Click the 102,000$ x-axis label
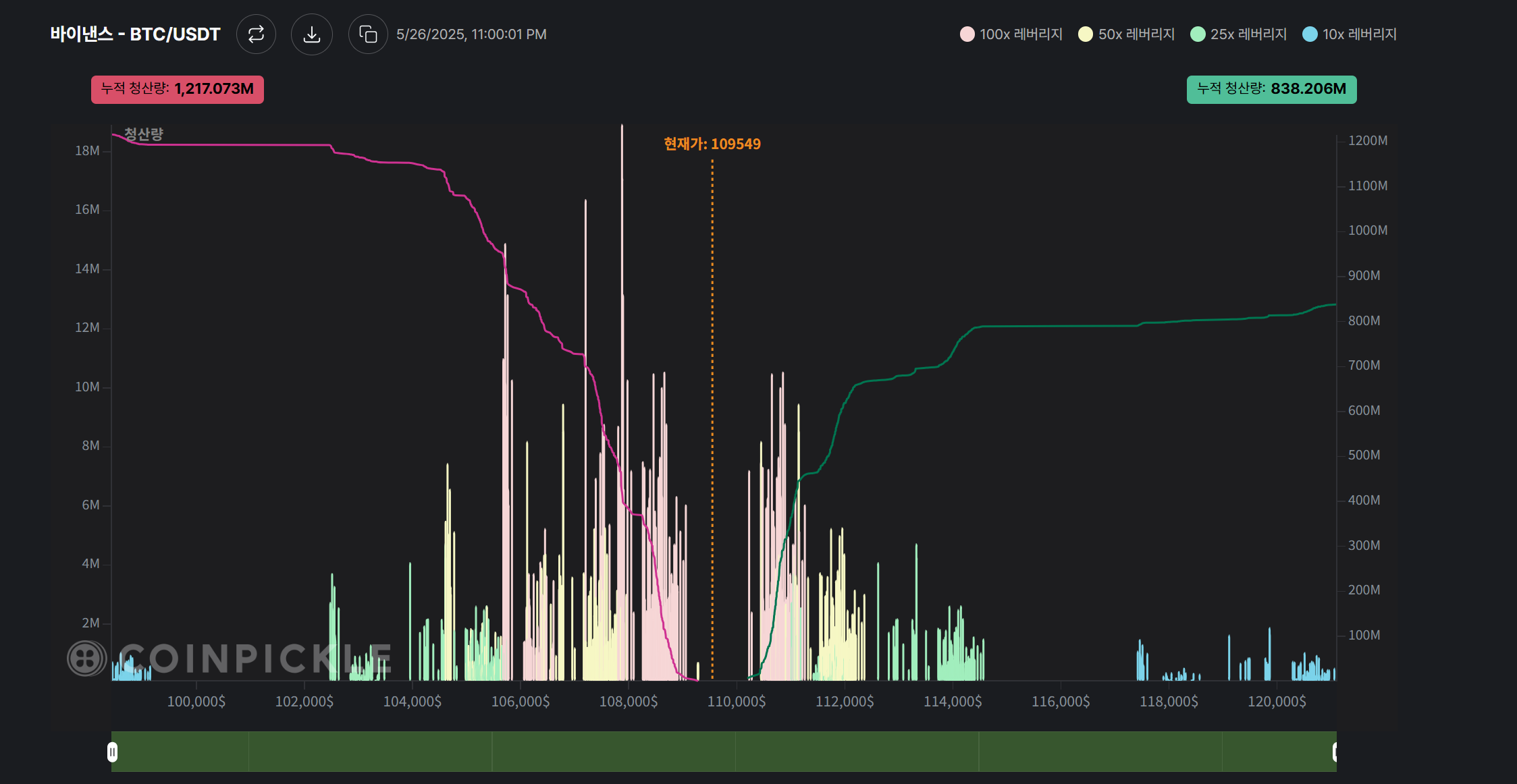Screen dimensions: 1517x784 click(304, 702)
